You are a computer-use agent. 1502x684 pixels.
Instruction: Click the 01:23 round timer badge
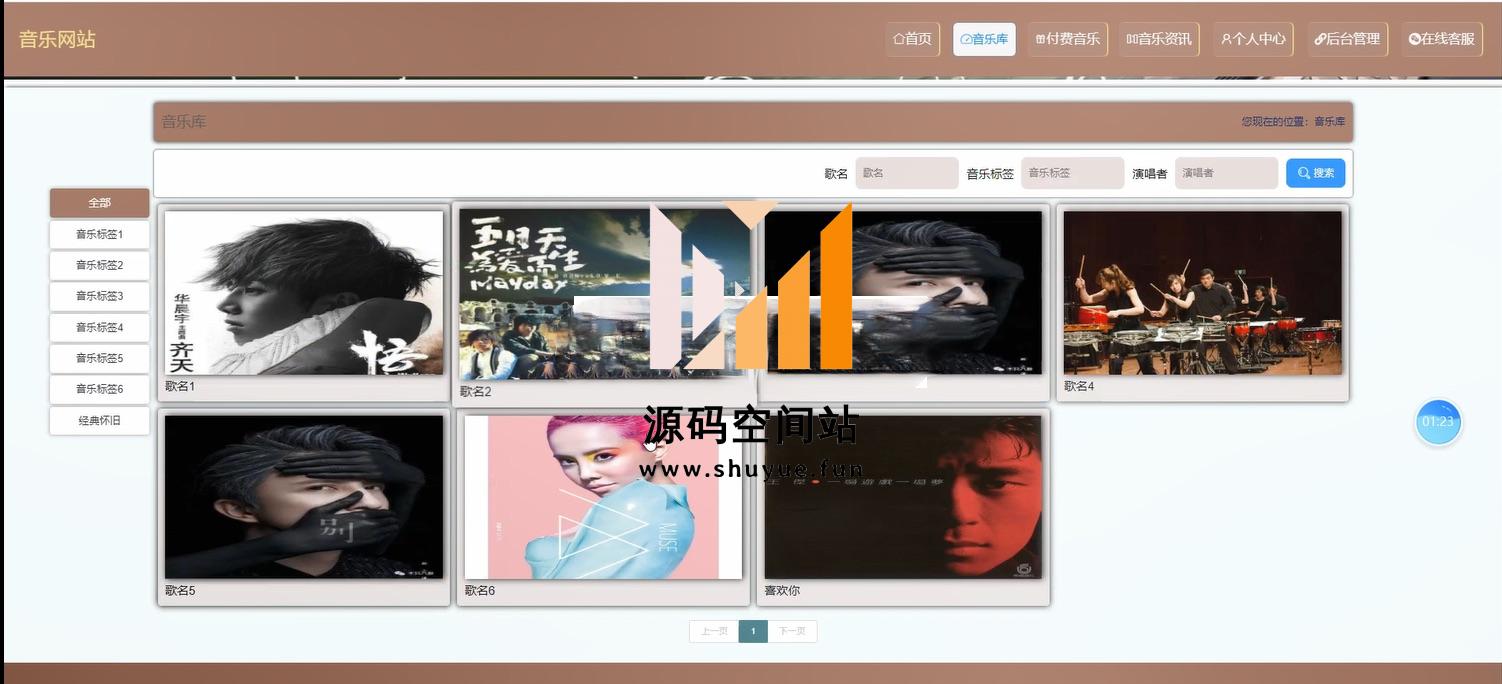coord(1438,422)
